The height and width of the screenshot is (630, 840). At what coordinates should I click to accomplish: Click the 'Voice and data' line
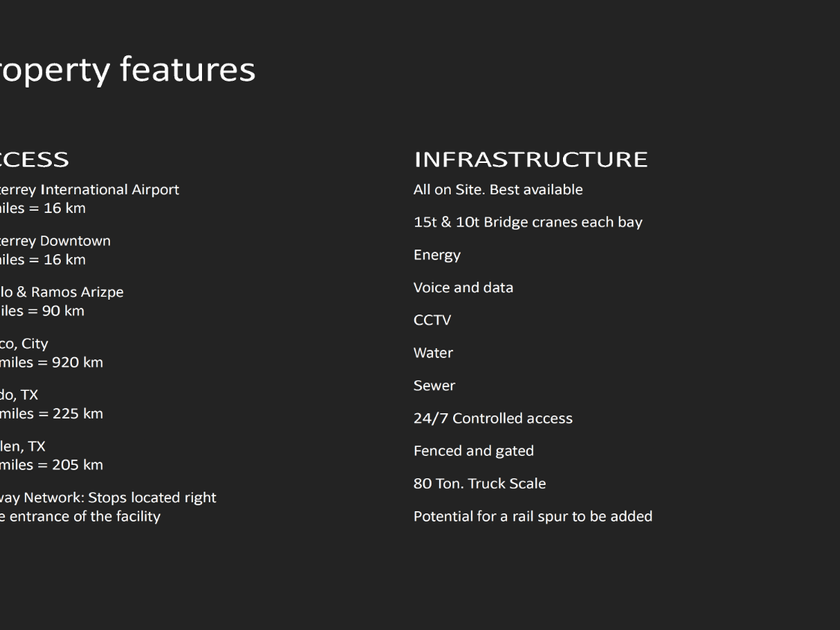(x=463, y=288)
